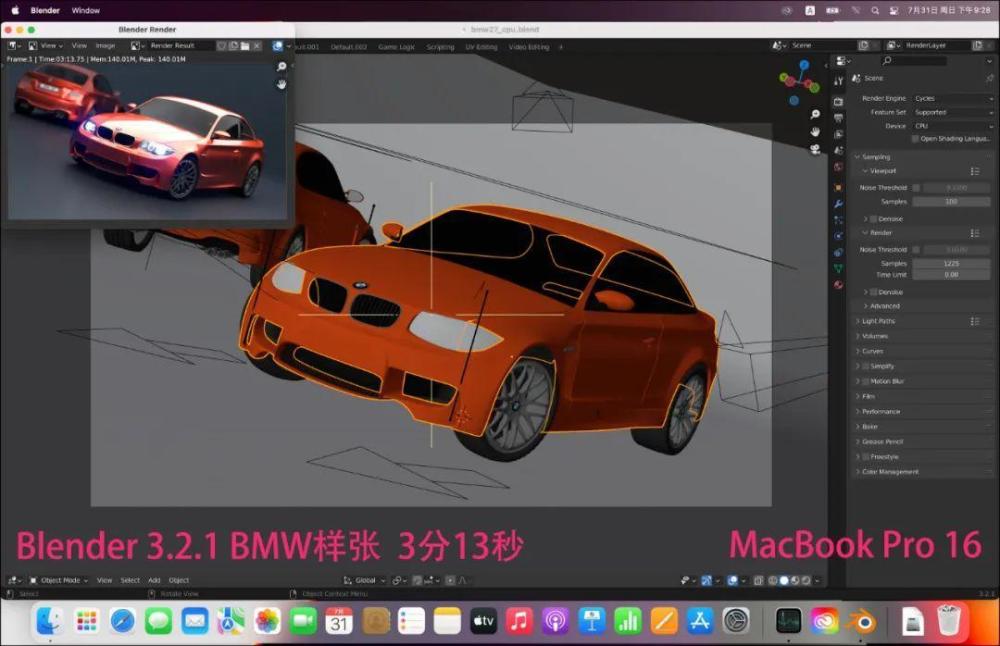Click zoom icon in Blender Render window

[281, 67]
